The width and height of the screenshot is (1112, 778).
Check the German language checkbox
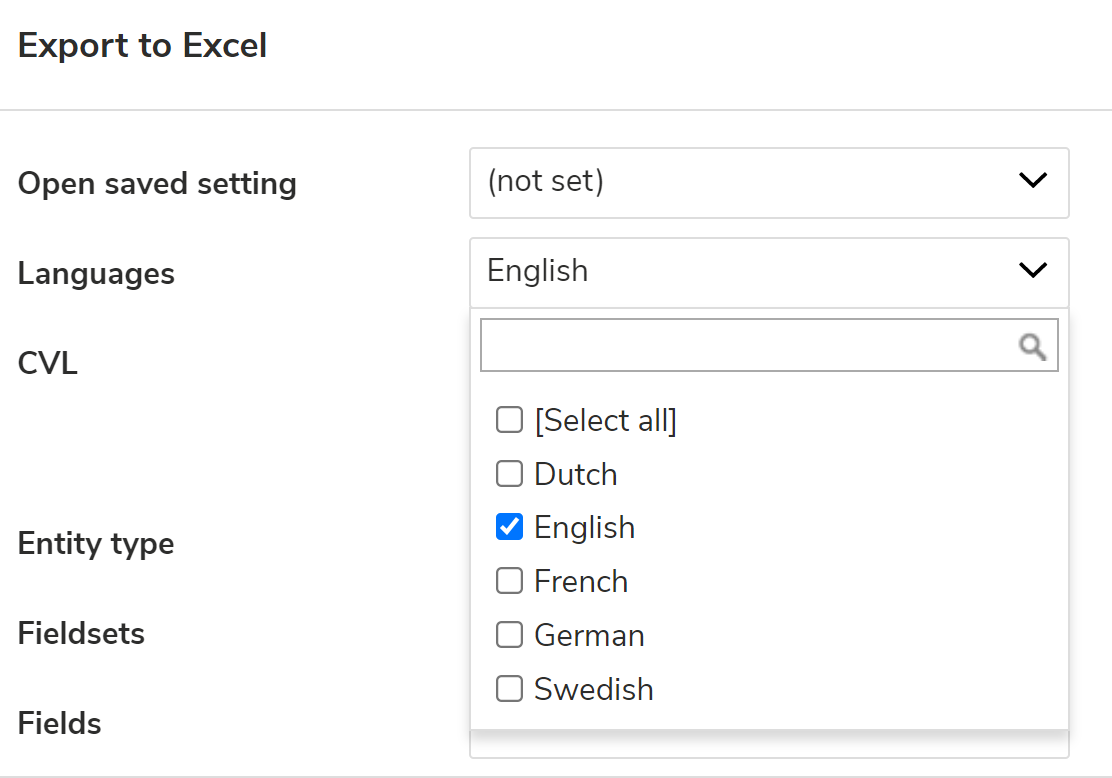coord(509,635)
